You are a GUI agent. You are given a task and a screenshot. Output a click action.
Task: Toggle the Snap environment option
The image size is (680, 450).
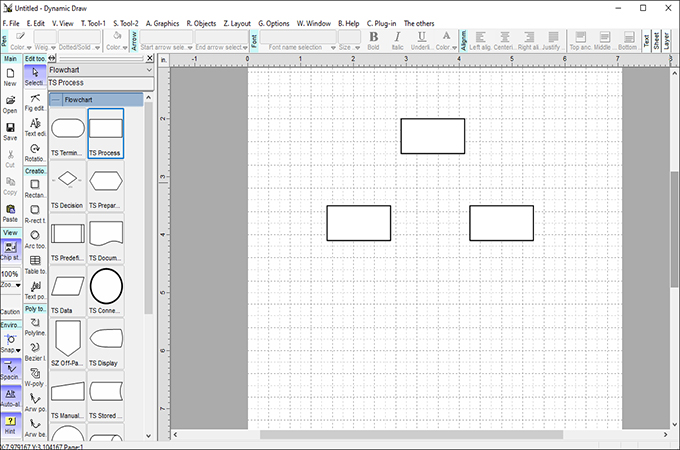(x=10, y=343)
